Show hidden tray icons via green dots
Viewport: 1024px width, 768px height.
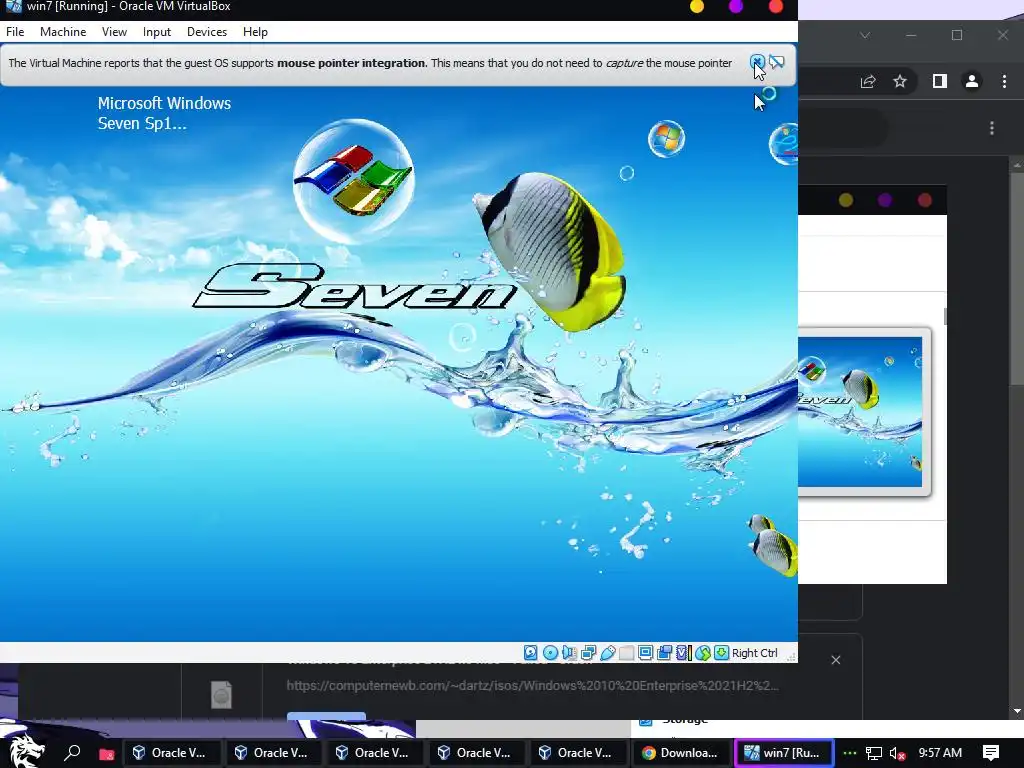point(850,754)
